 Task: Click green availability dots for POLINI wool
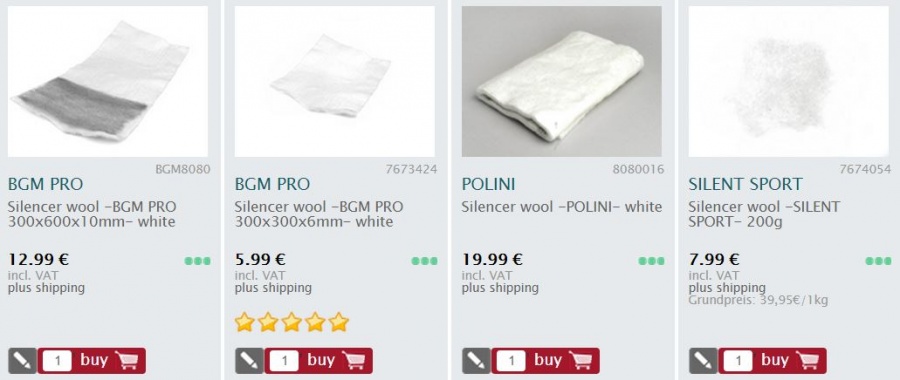pos(651,261)
